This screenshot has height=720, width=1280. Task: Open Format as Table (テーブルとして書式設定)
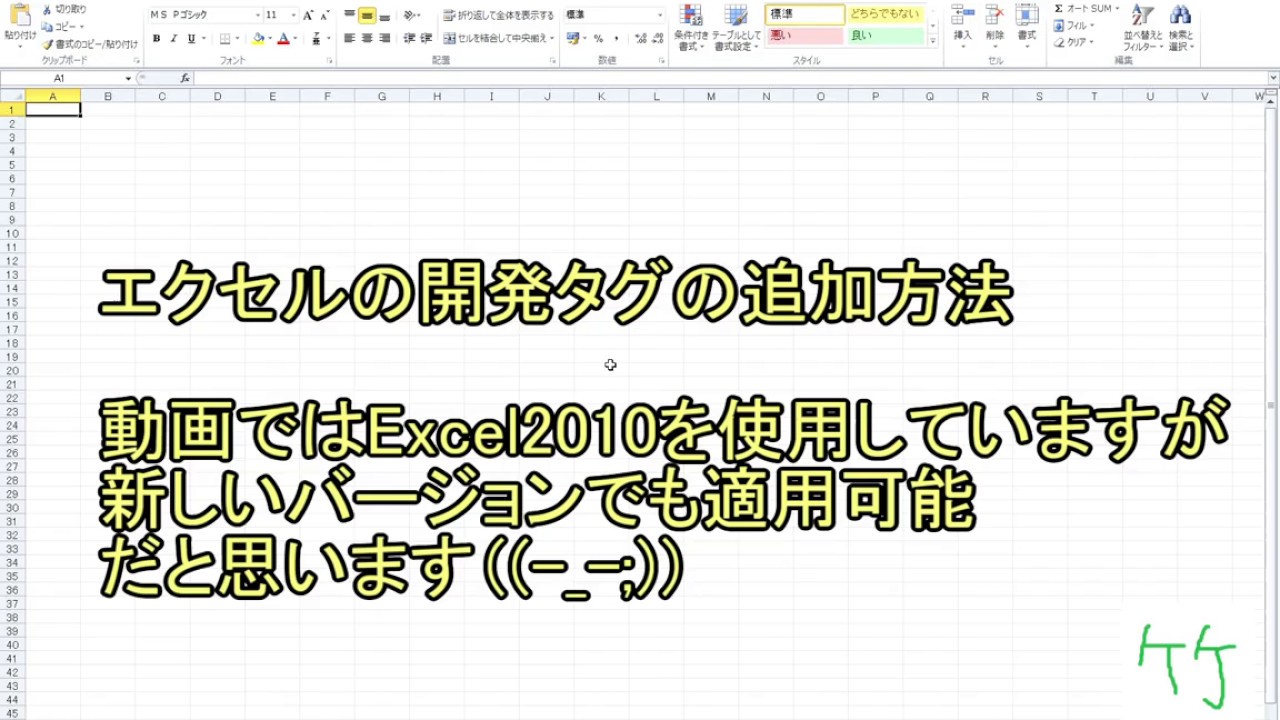736,28
